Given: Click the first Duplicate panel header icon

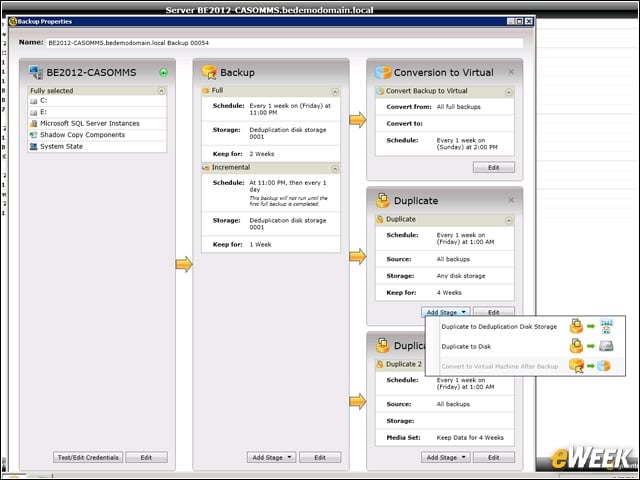Looking at the screenshot, I should click(x=383, y=200).
